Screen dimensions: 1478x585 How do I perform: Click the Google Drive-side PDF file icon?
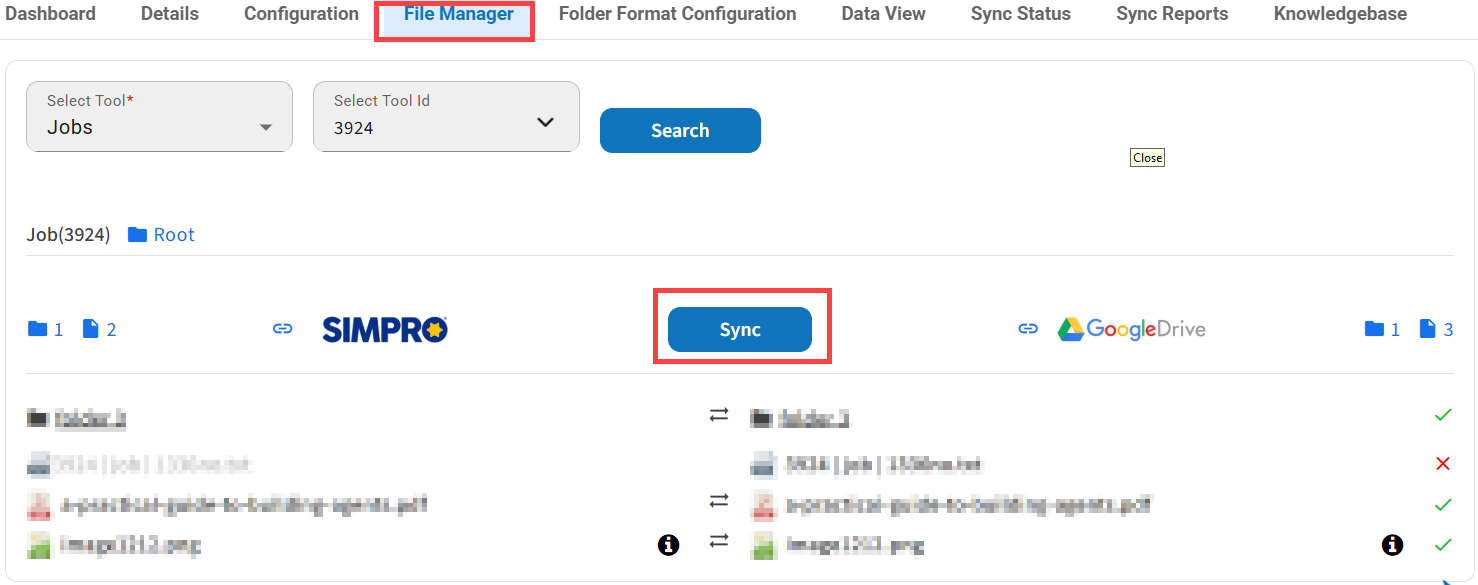tap(762, 506)
